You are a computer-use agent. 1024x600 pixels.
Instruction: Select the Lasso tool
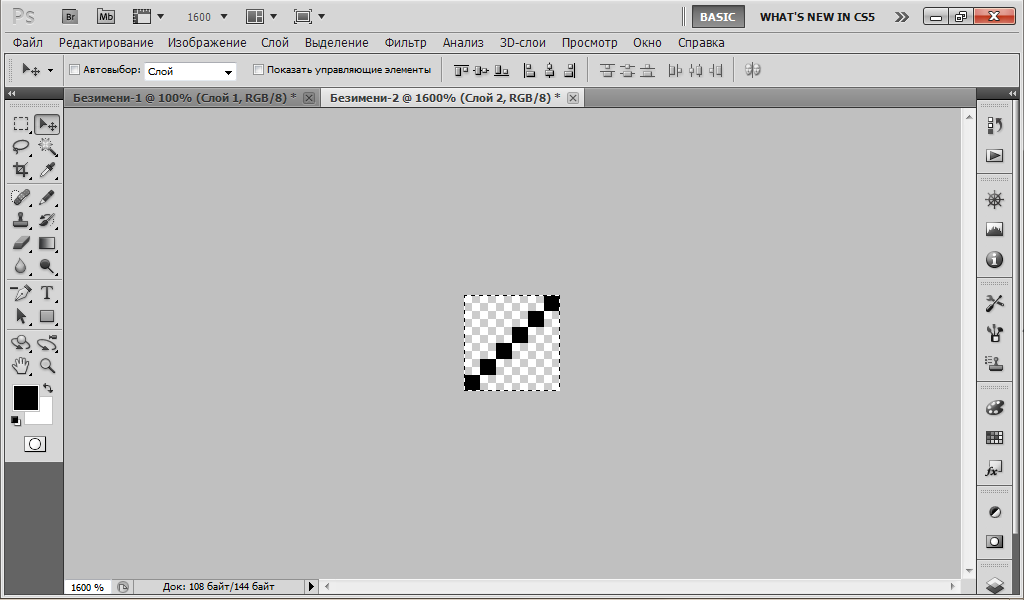click(x=21, y=147)
